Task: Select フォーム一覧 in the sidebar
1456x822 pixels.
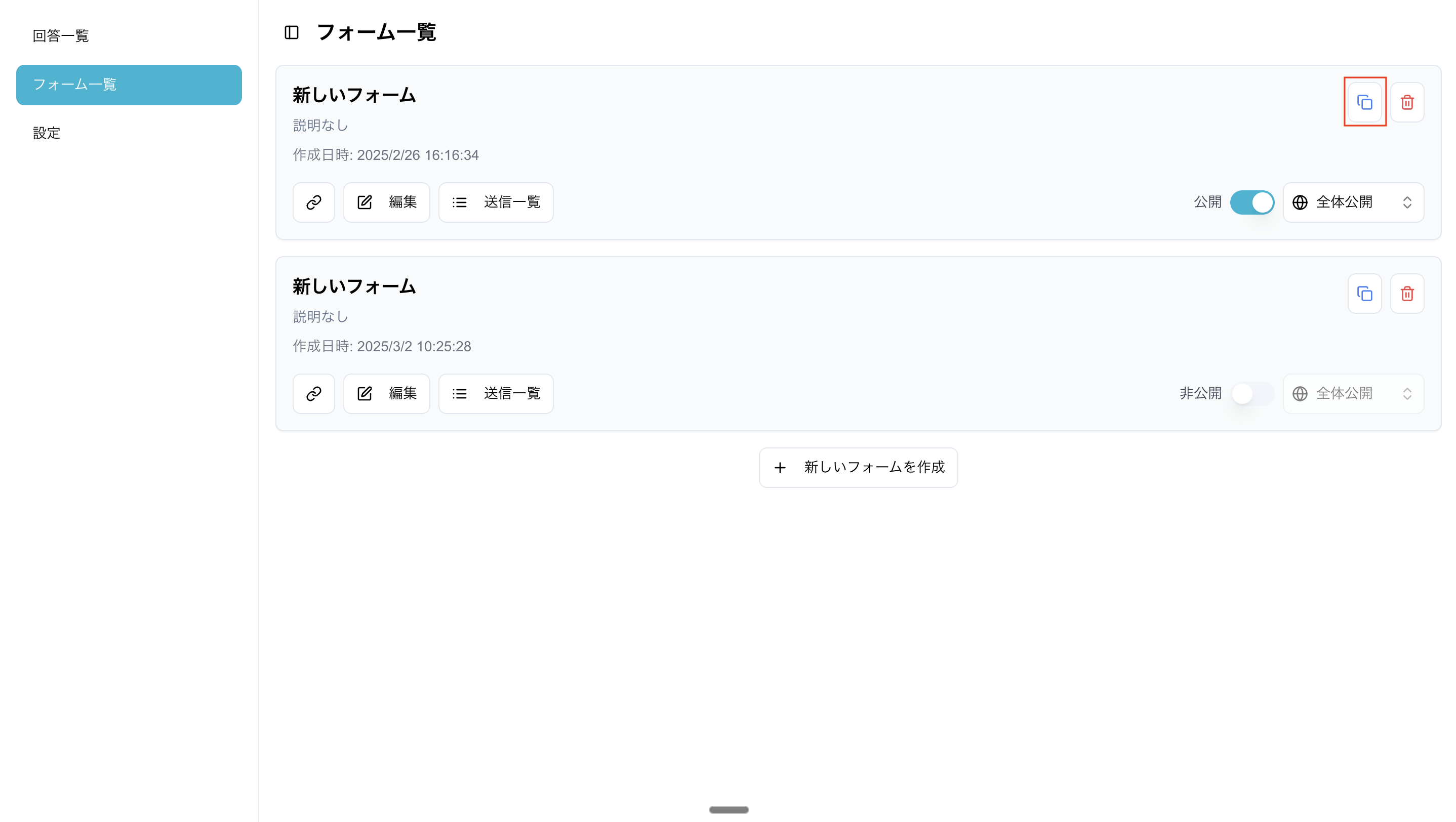Action: point(129,85)
